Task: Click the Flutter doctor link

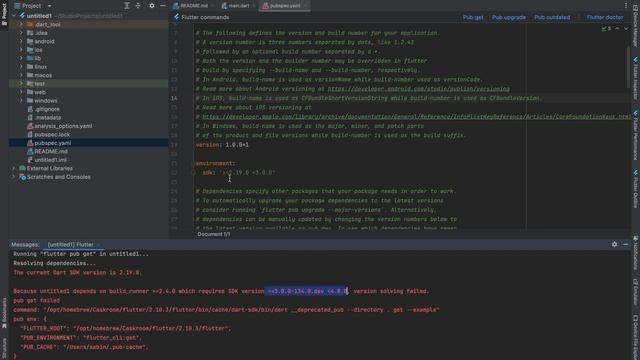Action: pyautogui.click(x=604, y=17)
